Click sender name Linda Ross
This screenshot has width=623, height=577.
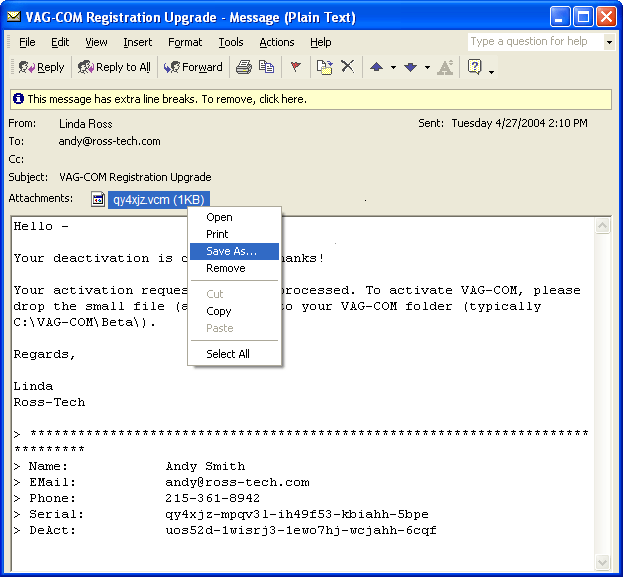coord(86,124)
